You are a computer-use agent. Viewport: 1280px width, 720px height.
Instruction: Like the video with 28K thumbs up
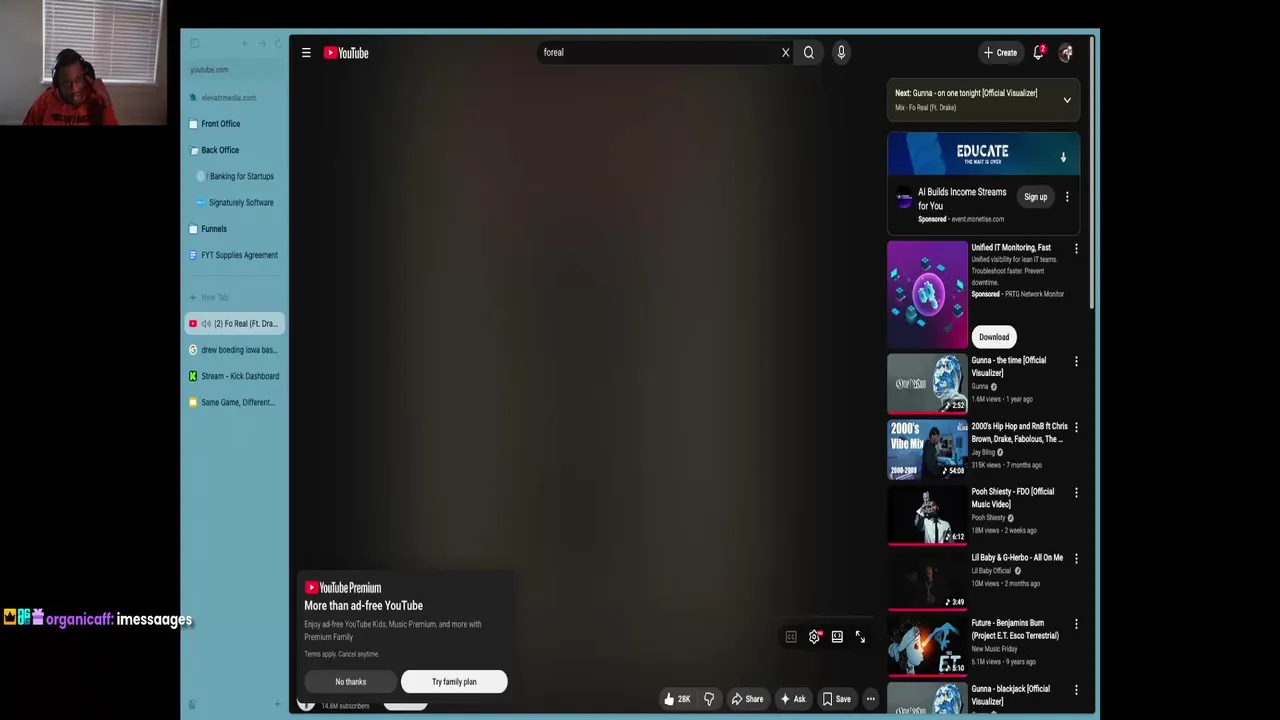[677, 699]
